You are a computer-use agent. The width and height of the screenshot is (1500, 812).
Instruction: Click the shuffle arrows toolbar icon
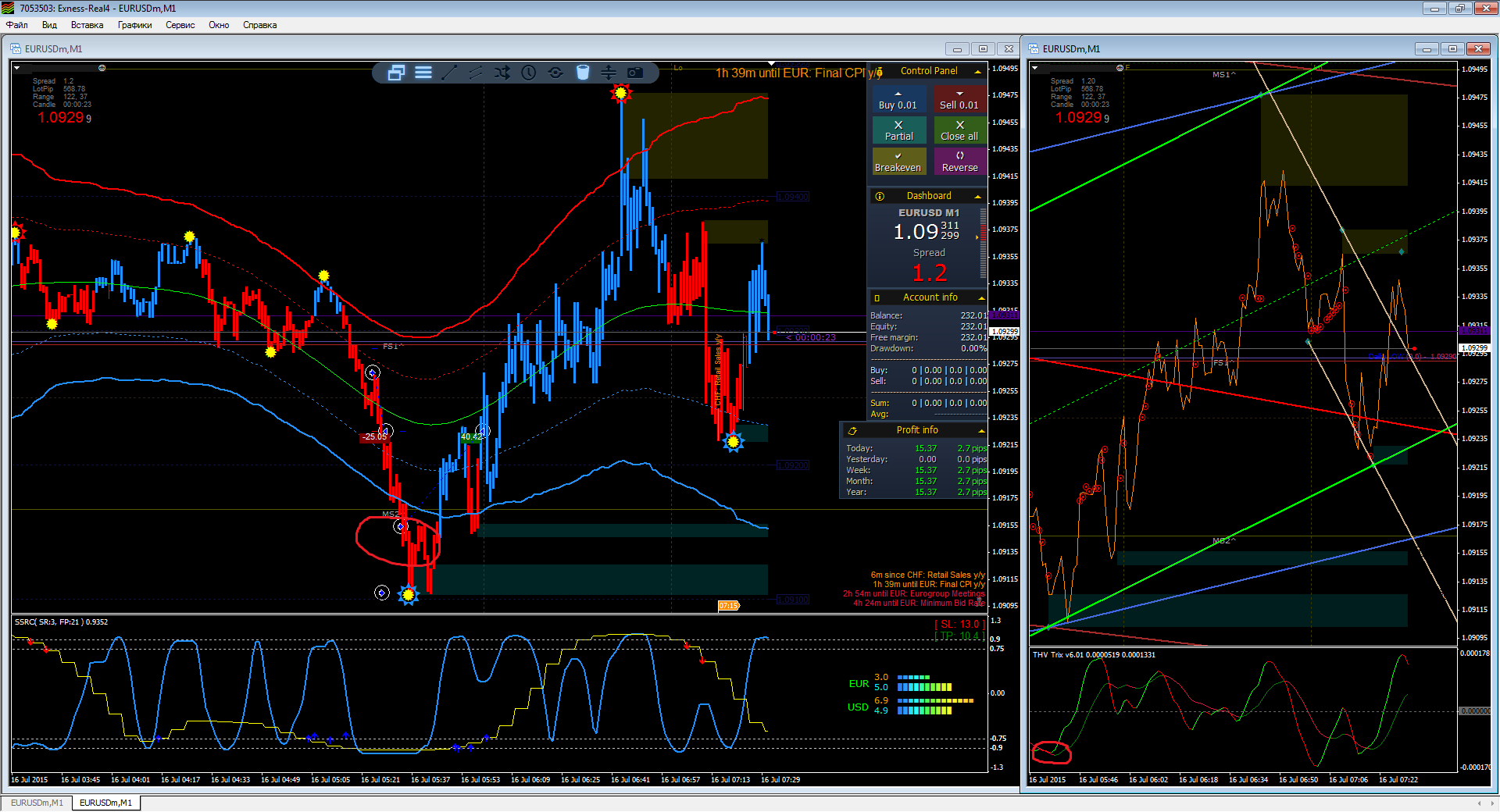pos(502,73)
